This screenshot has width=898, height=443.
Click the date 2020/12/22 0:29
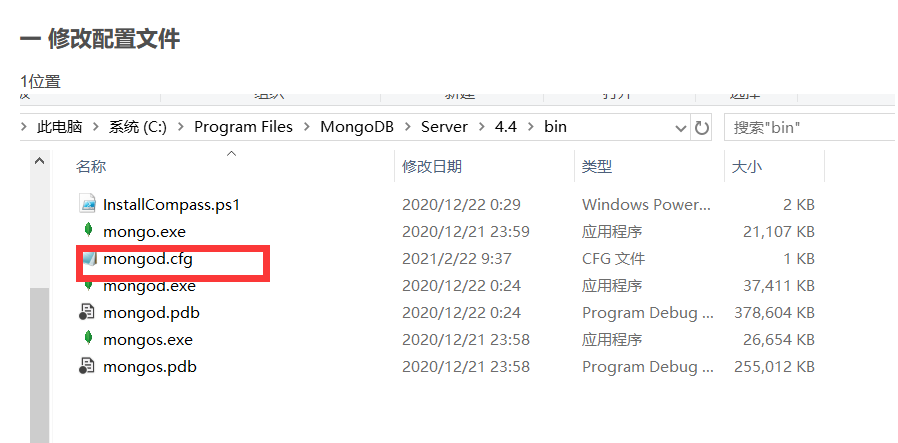461,204
